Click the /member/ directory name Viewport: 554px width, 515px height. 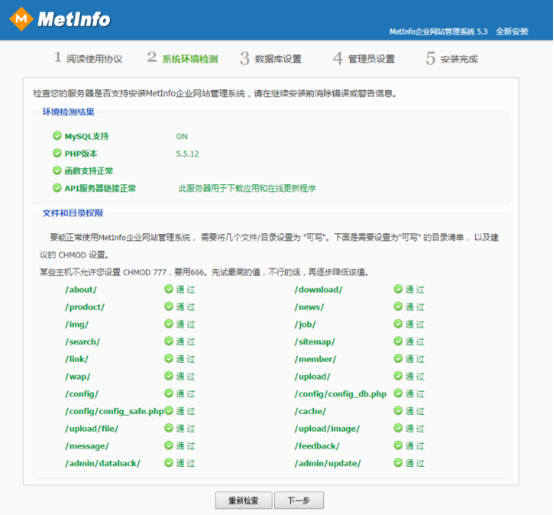point(315,359)
